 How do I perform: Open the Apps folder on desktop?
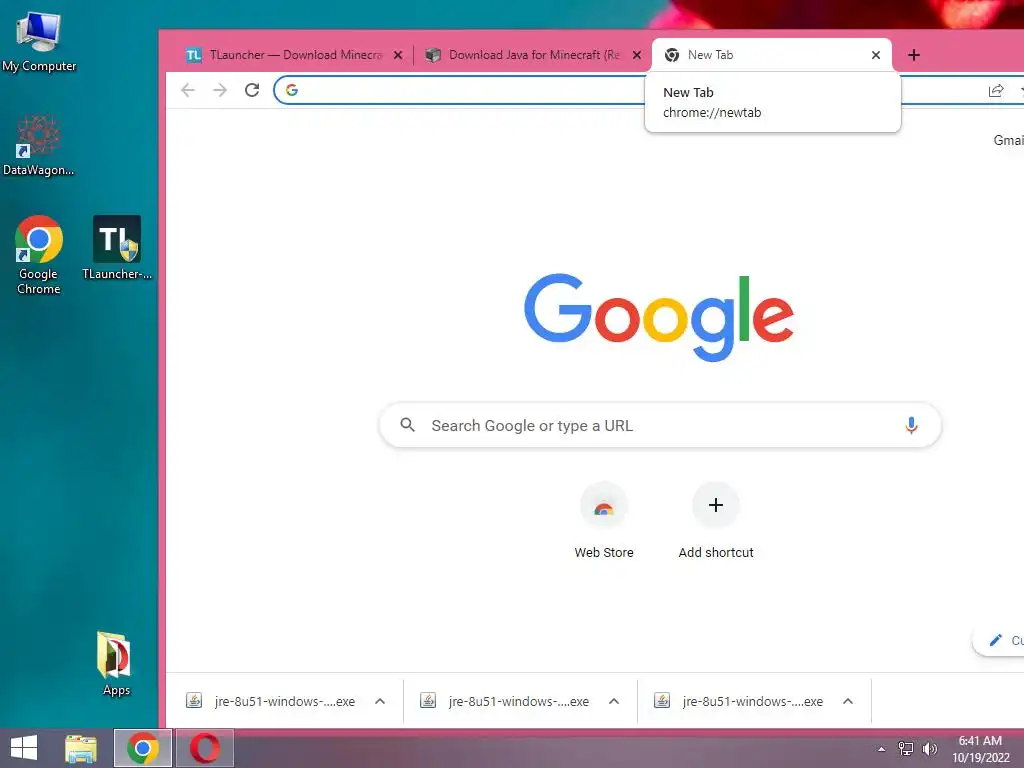coord(116,664)
